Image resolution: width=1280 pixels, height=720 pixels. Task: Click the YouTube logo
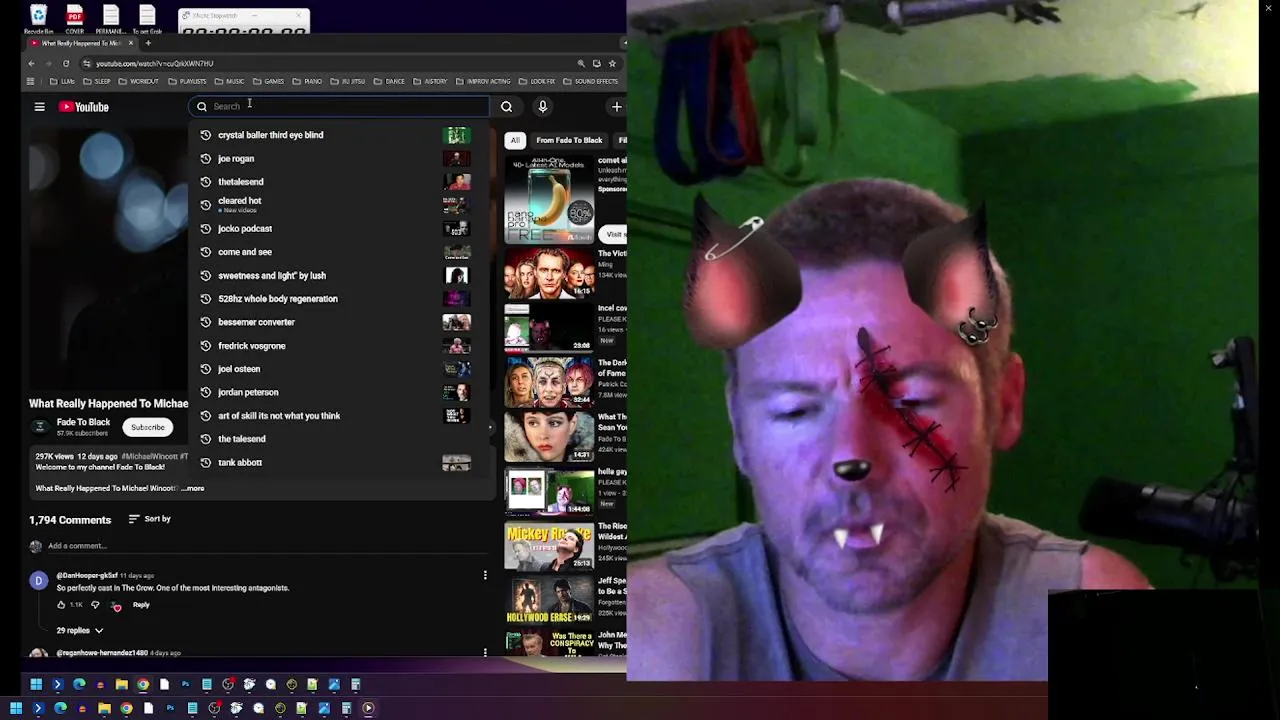(x=84, y=107)
